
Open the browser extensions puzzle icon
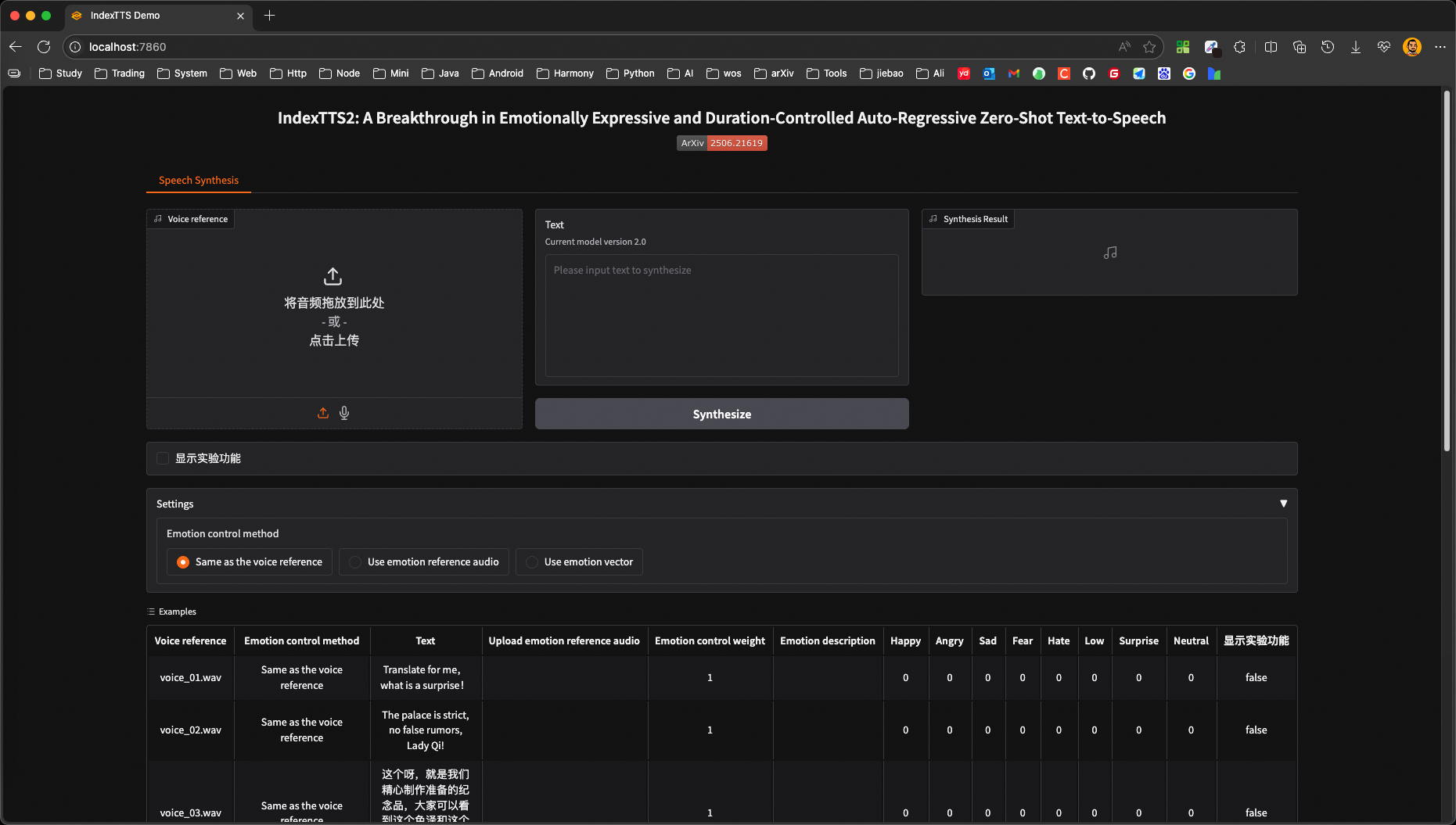pos(1239,47)
